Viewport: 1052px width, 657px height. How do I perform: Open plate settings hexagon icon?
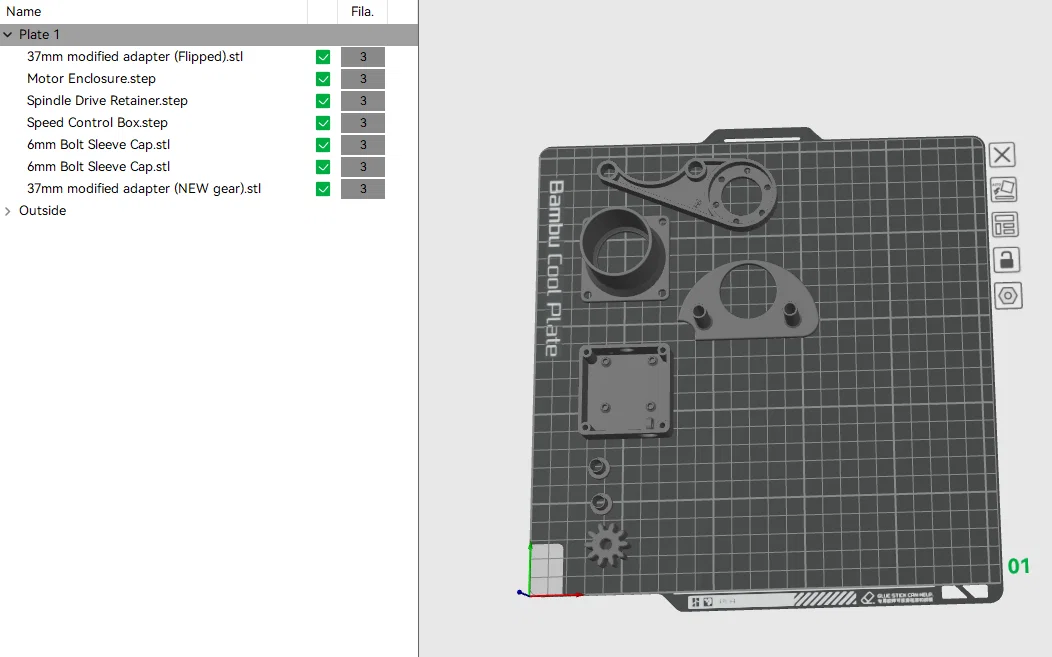tap(1008, 295)
